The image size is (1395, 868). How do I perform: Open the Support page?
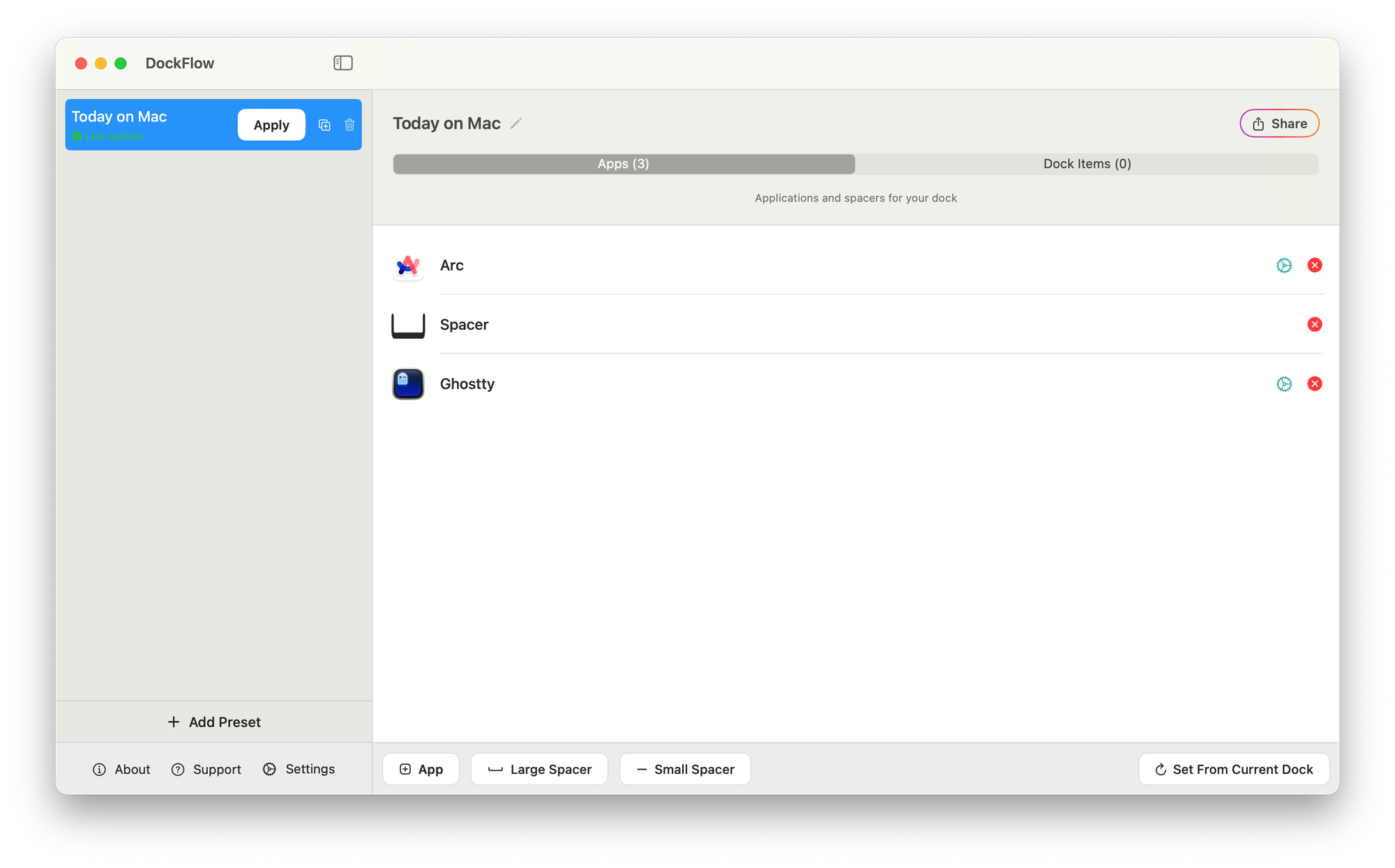click(x=206, y=769)
